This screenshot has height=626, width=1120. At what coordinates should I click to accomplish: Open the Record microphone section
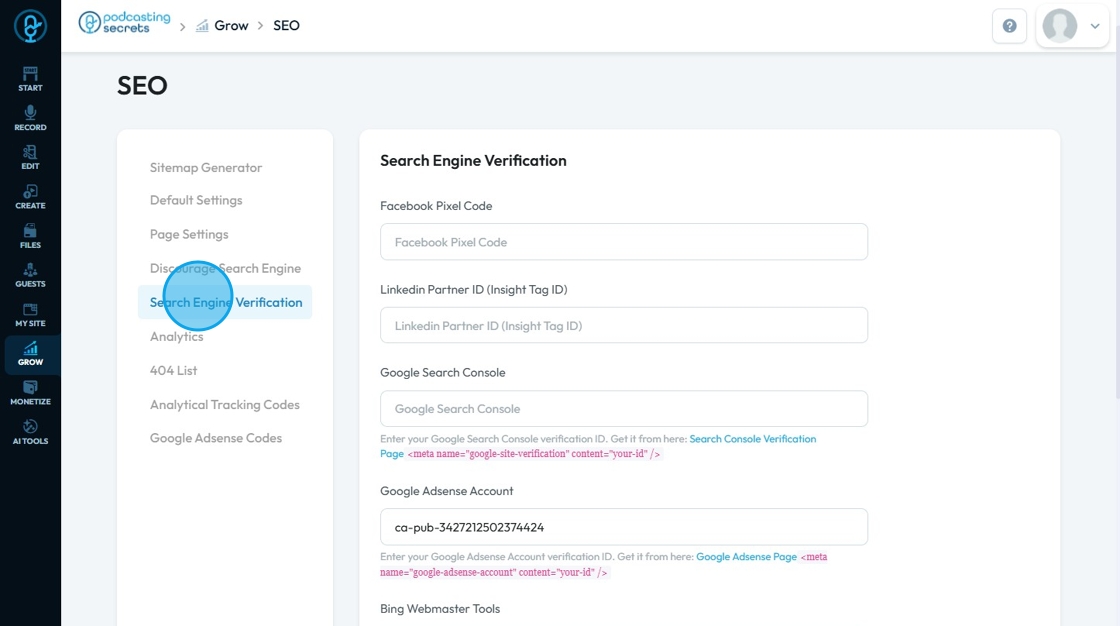30,118
